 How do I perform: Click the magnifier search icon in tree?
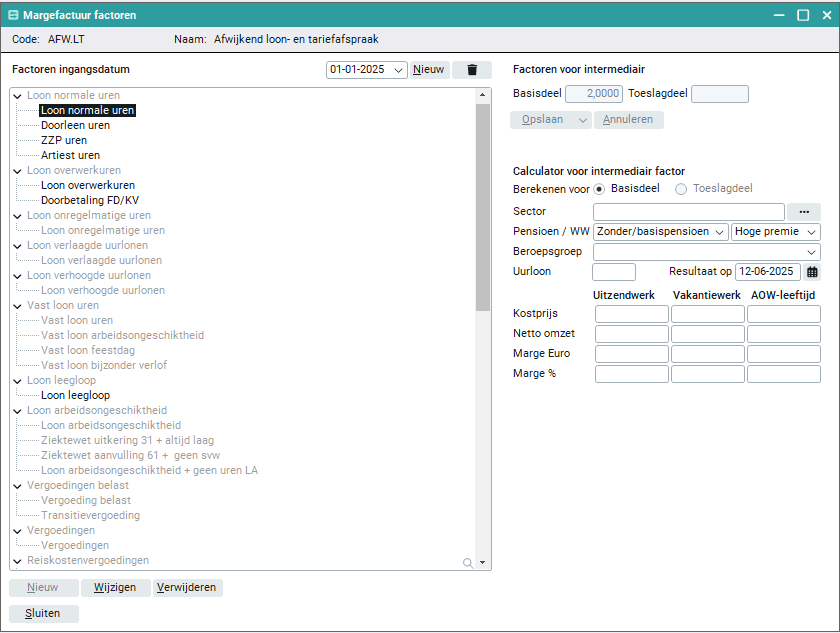[x=467, y=563]
